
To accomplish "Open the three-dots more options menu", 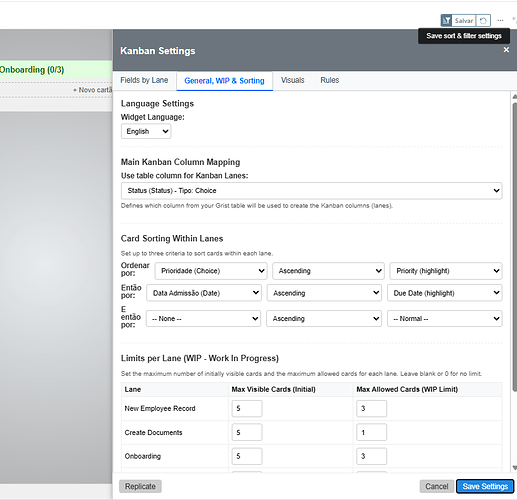I will tap(500, 21).
